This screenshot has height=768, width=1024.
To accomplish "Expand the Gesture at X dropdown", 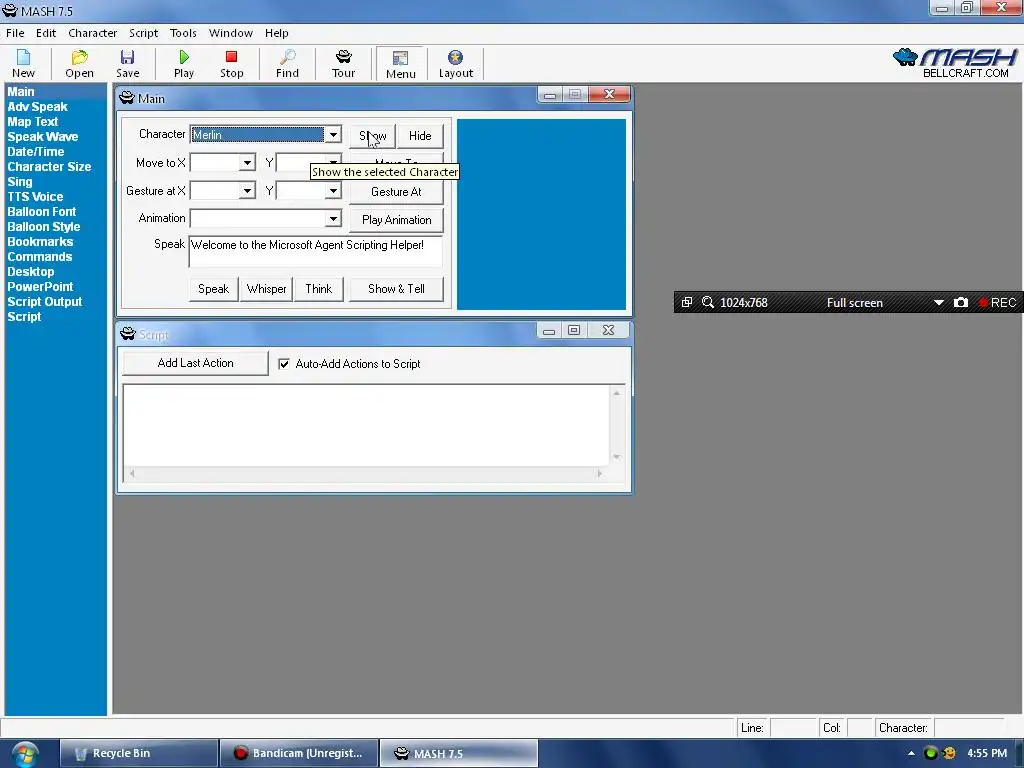I will pos(247,191).
